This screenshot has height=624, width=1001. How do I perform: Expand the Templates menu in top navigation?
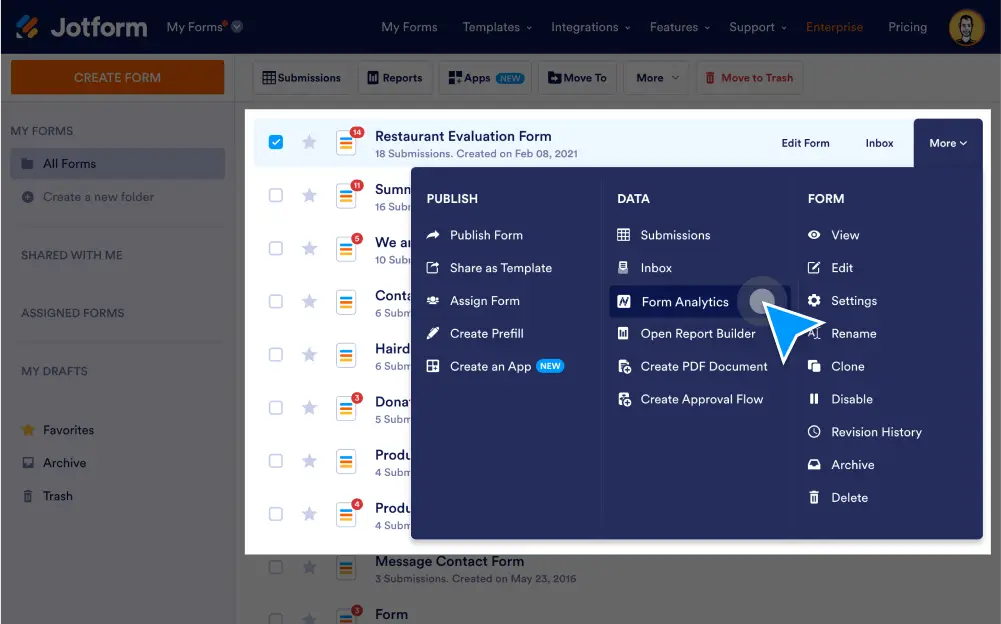click(497, 27)
